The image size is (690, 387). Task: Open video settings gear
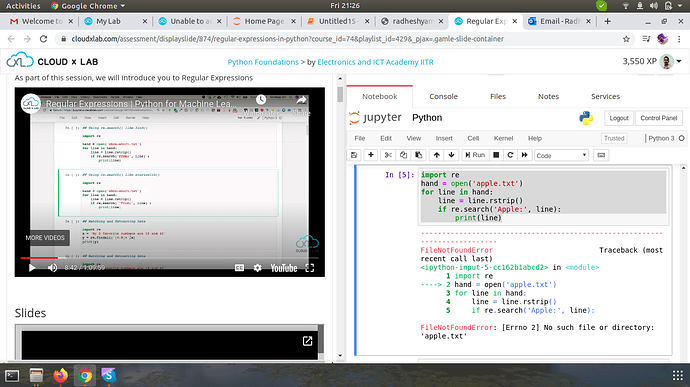point(257,268)
